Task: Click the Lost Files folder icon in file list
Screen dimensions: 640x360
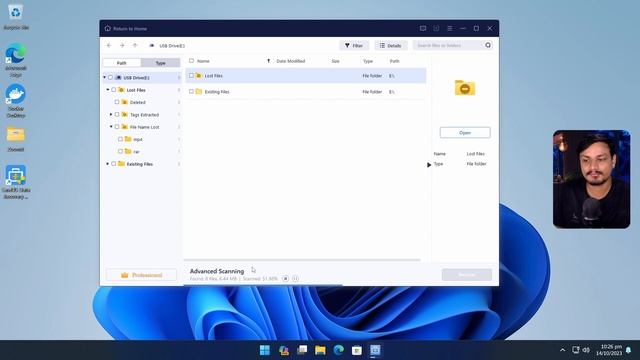Action: coord(199,76)
